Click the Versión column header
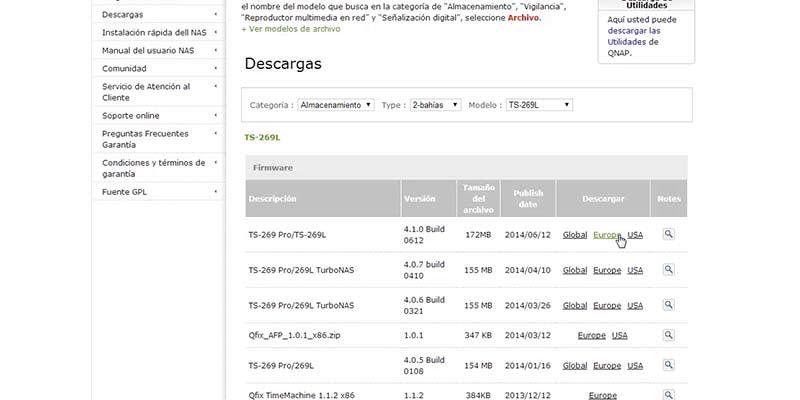The width and height of the screenshot is (800, 400). [429, 198]
